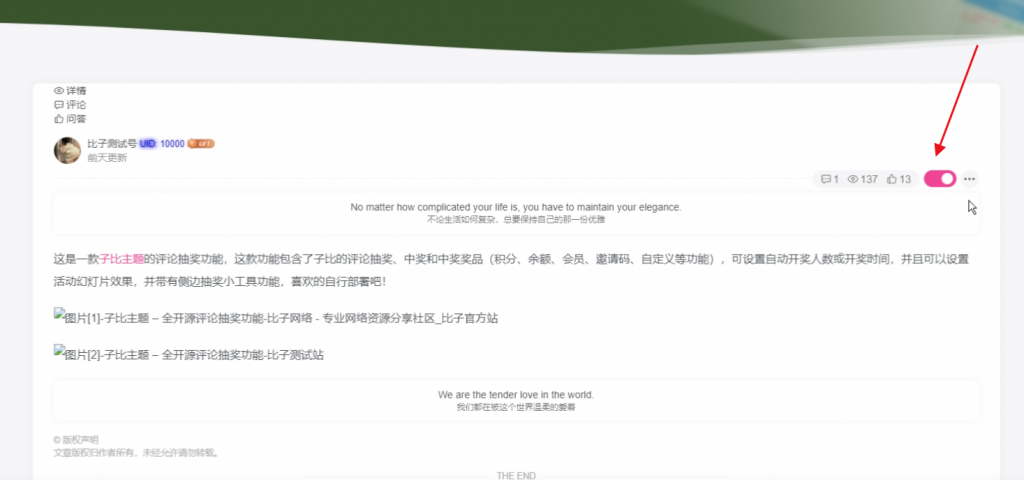The image size is (1024, 480).
Task: Click the 文章版权归作者所有 notice text
Action: coord(135,452)
